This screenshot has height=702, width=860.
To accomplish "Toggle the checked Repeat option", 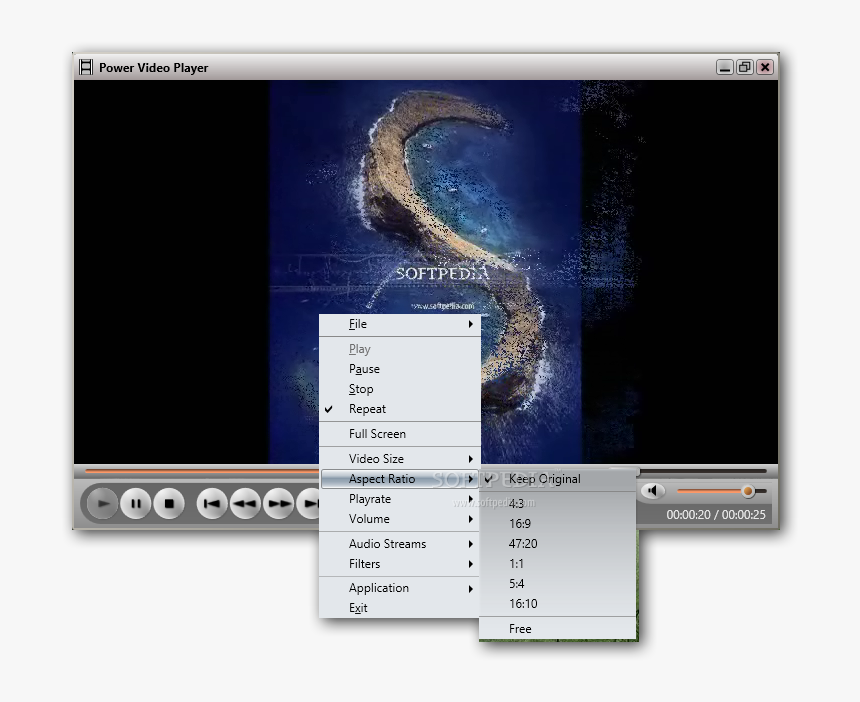I will [x=400, y=409].
